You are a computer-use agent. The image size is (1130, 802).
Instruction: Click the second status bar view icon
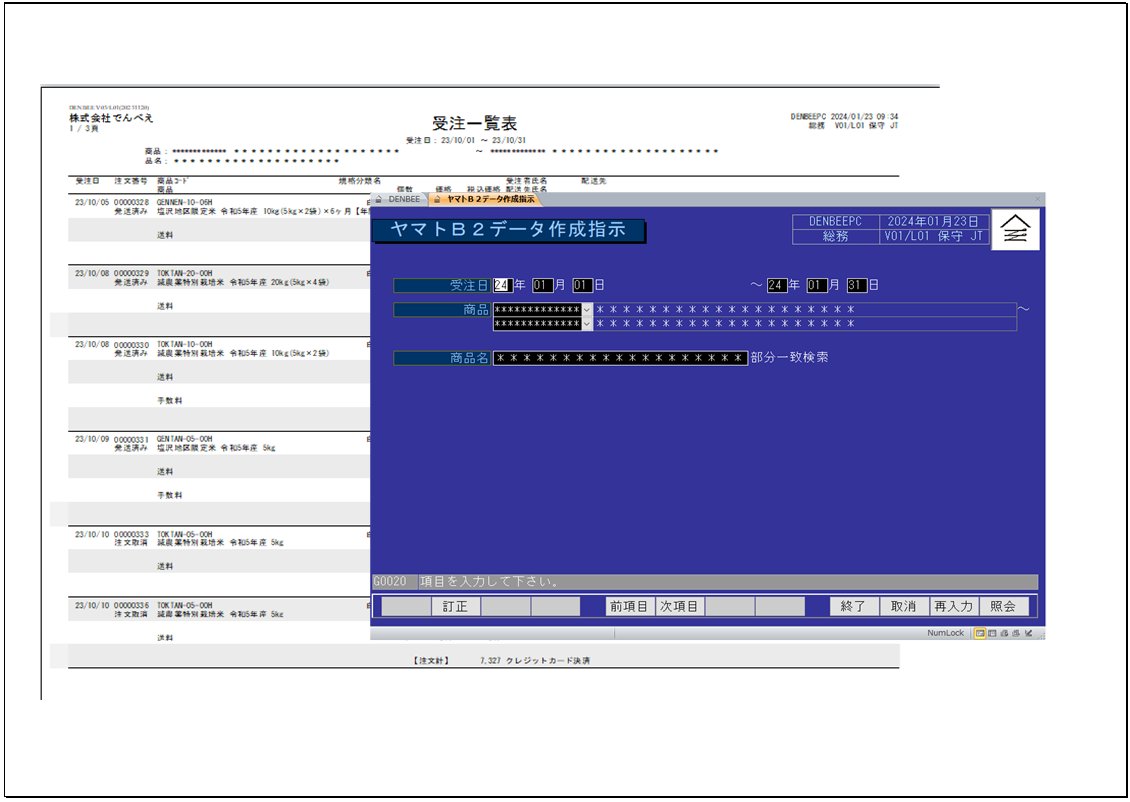[x=992, y=633]
